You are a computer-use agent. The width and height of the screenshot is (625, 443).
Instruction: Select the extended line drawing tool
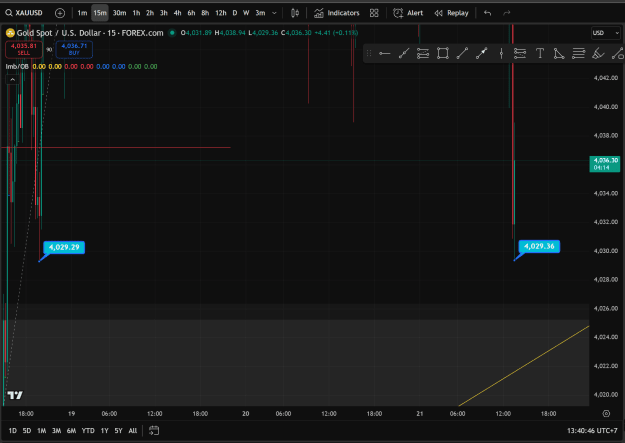[404, 53]
